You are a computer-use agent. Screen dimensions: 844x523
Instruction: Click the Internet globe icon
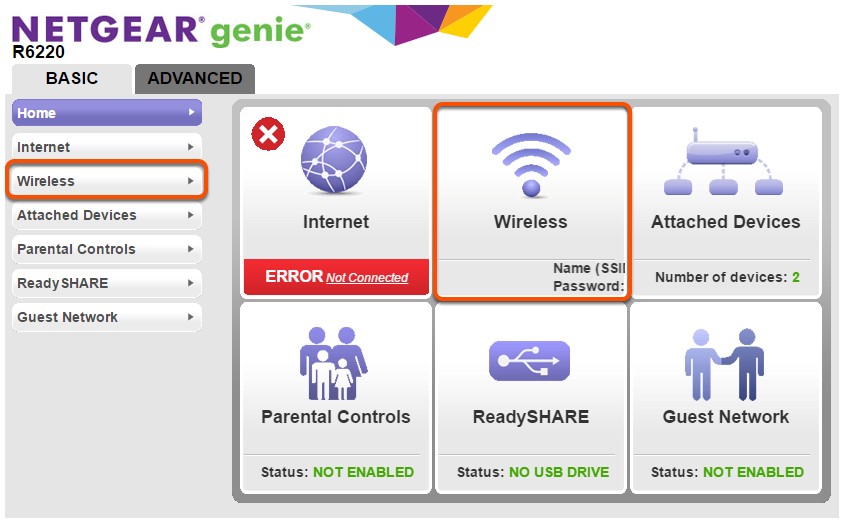point(334,159)
